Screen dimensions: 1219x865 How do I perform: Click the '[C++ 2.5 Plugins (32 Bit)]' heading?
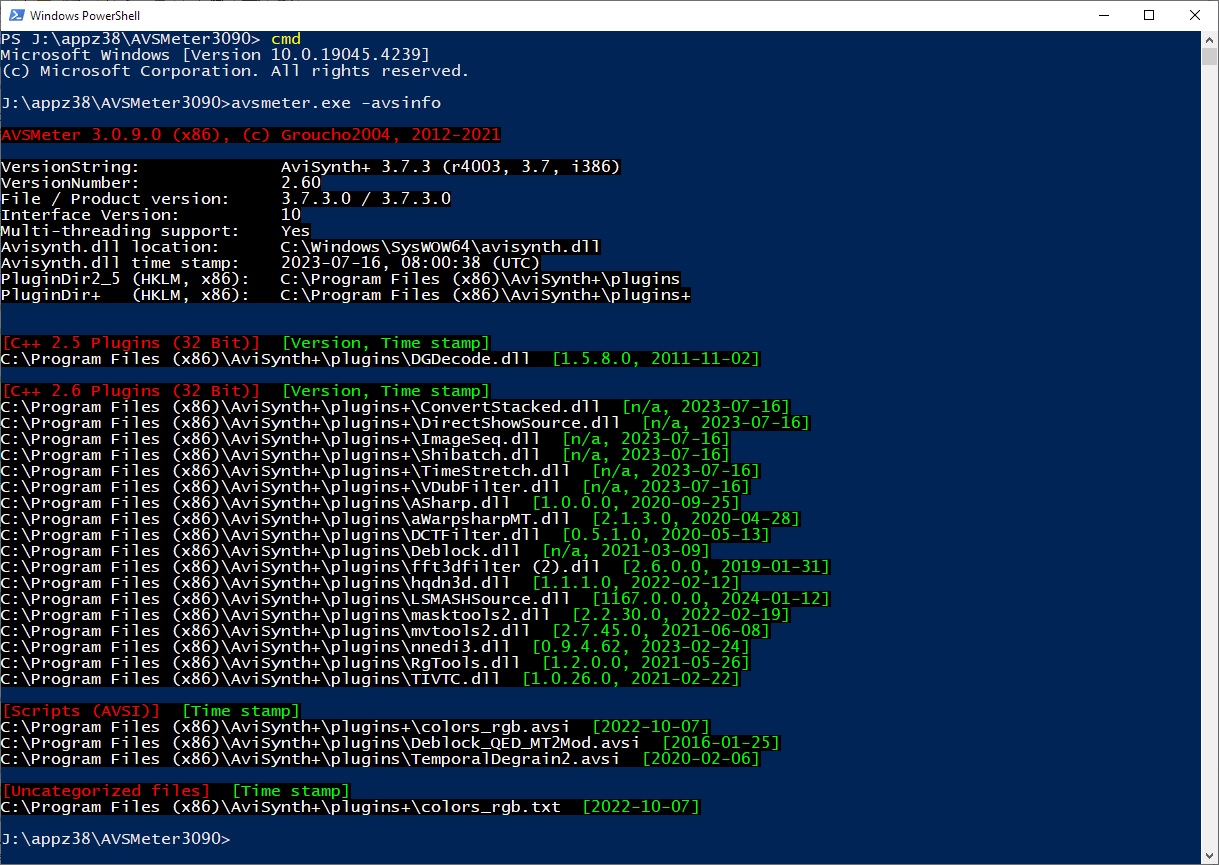coord(131,343)
